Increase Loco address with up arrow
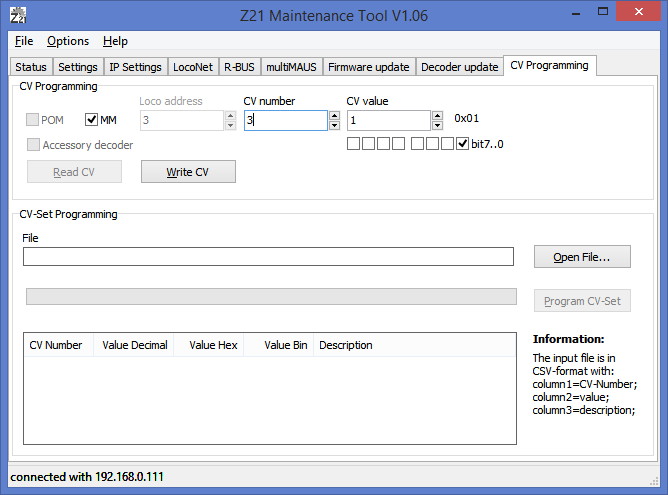668x495 pixels. point(230,115)
